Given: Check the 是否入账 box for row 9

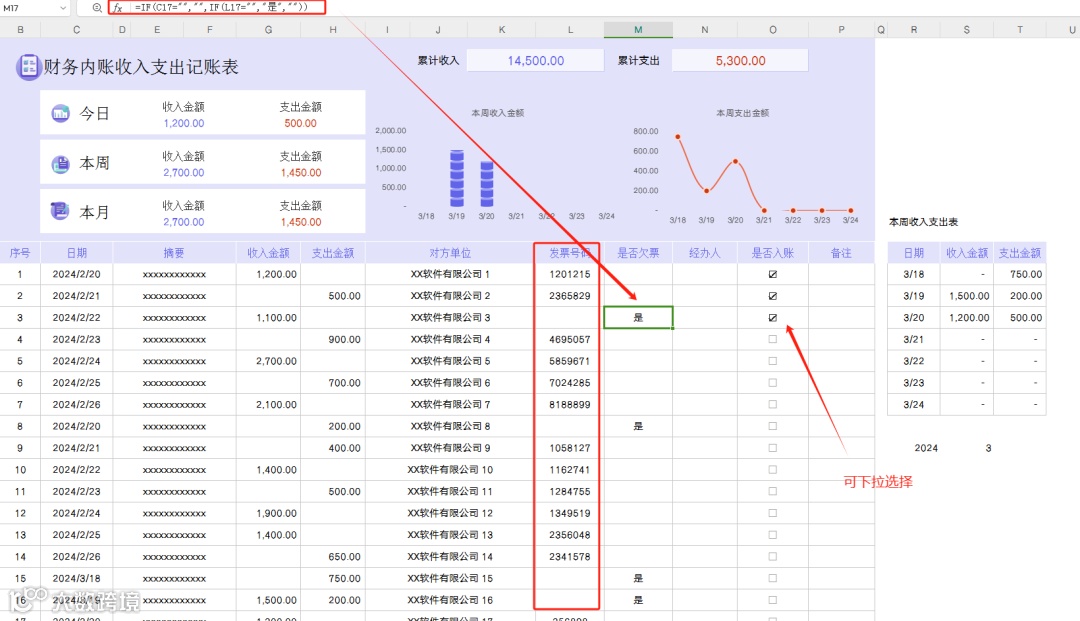Looking at the screenshot, I should [773, 448].
